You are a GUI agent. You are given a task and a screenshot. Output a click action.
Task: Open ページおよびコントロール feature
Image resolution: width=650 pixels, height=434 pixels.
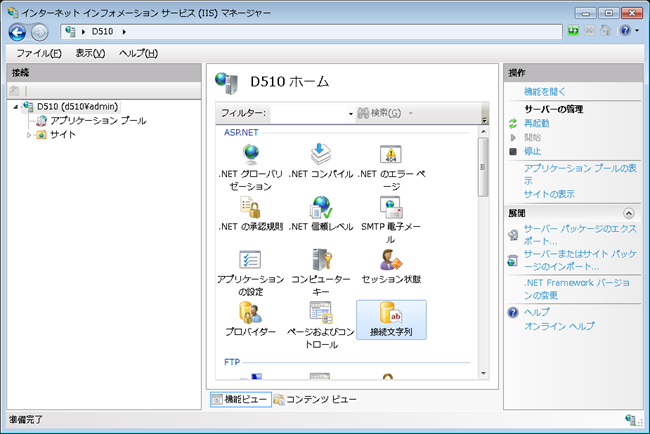click(x=321, y=325)
